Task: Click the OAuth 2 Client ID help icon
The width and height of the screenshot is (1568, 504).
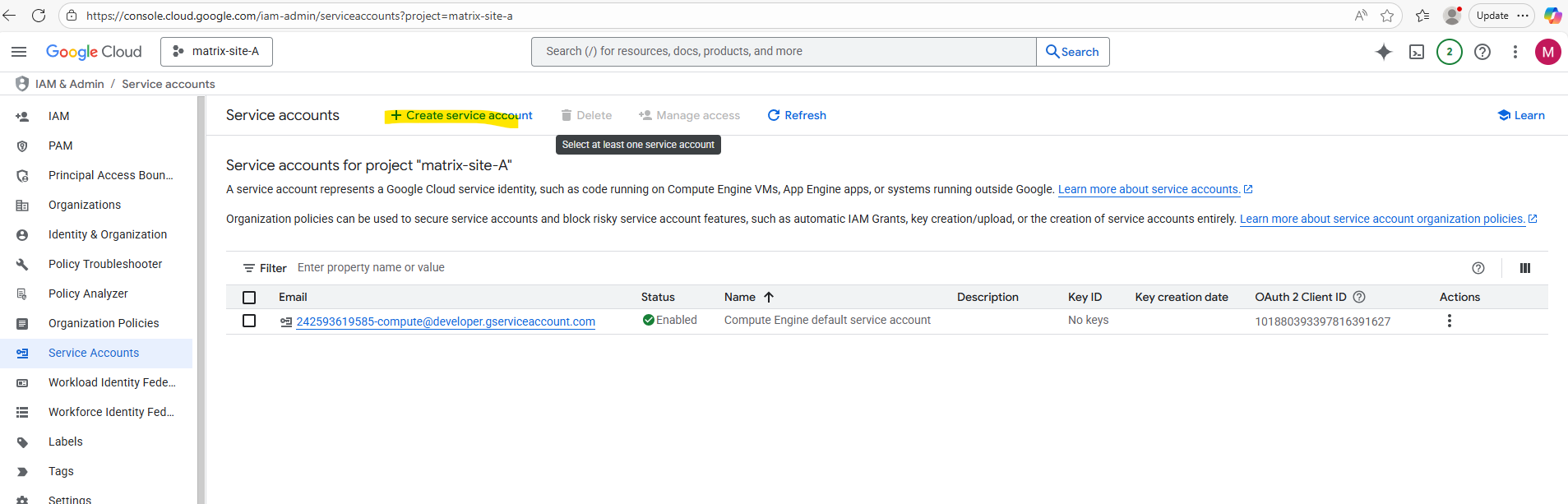Action: (x=1359, y=297)
